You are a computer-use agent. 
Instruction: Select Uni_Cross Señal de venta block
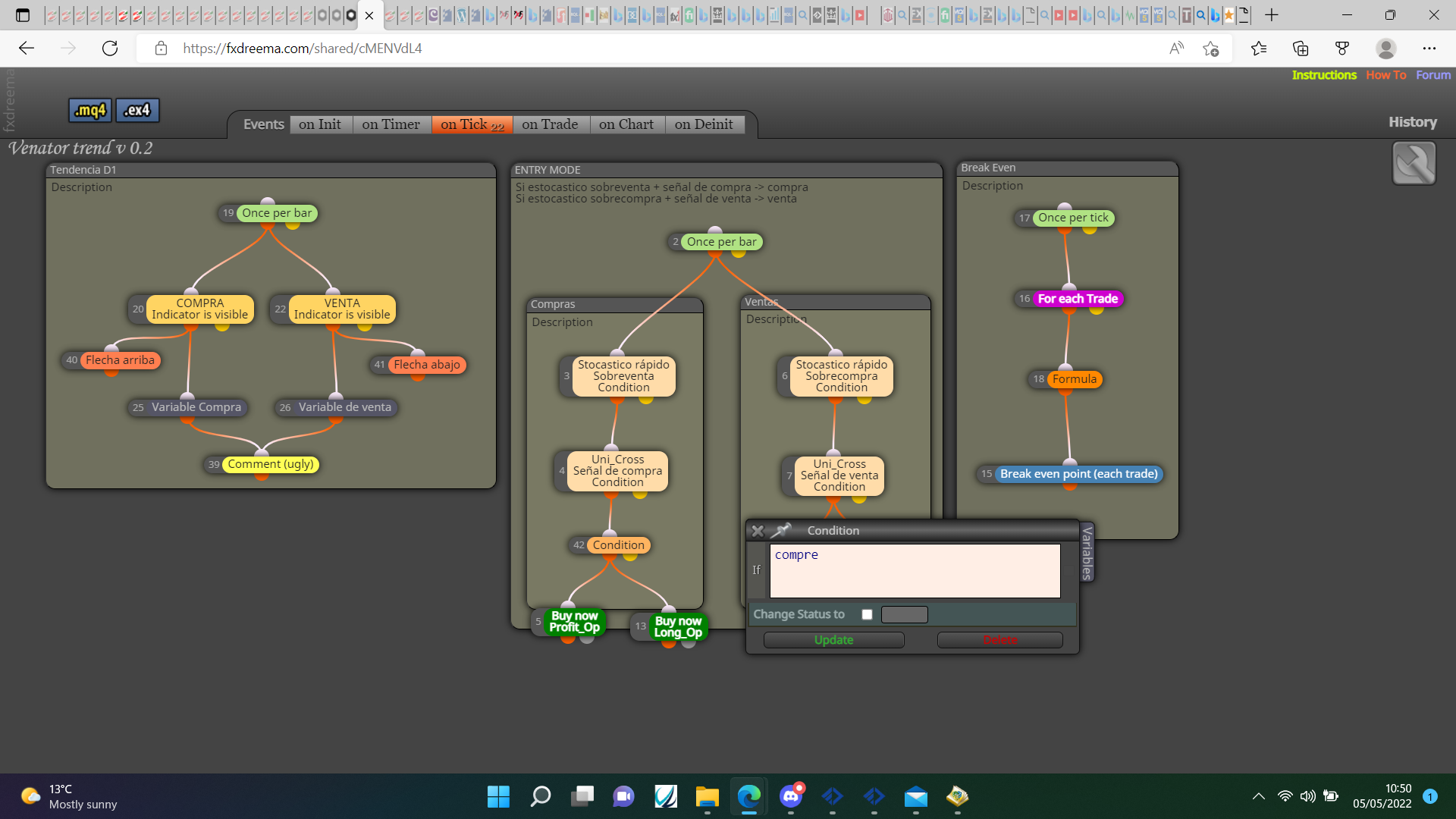pos(839,475)
